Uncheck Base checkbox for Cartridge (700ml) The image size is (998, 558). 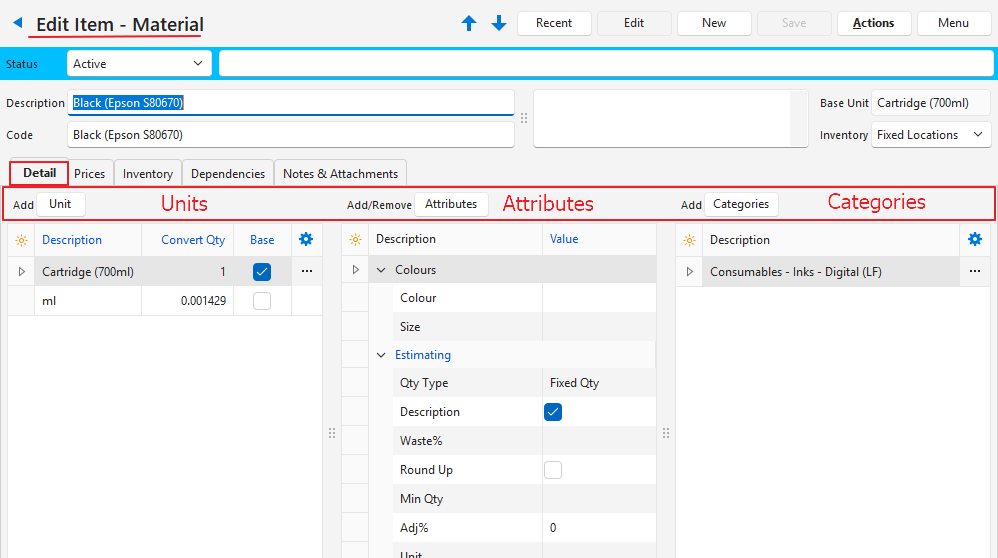click(x=262, y=271)
